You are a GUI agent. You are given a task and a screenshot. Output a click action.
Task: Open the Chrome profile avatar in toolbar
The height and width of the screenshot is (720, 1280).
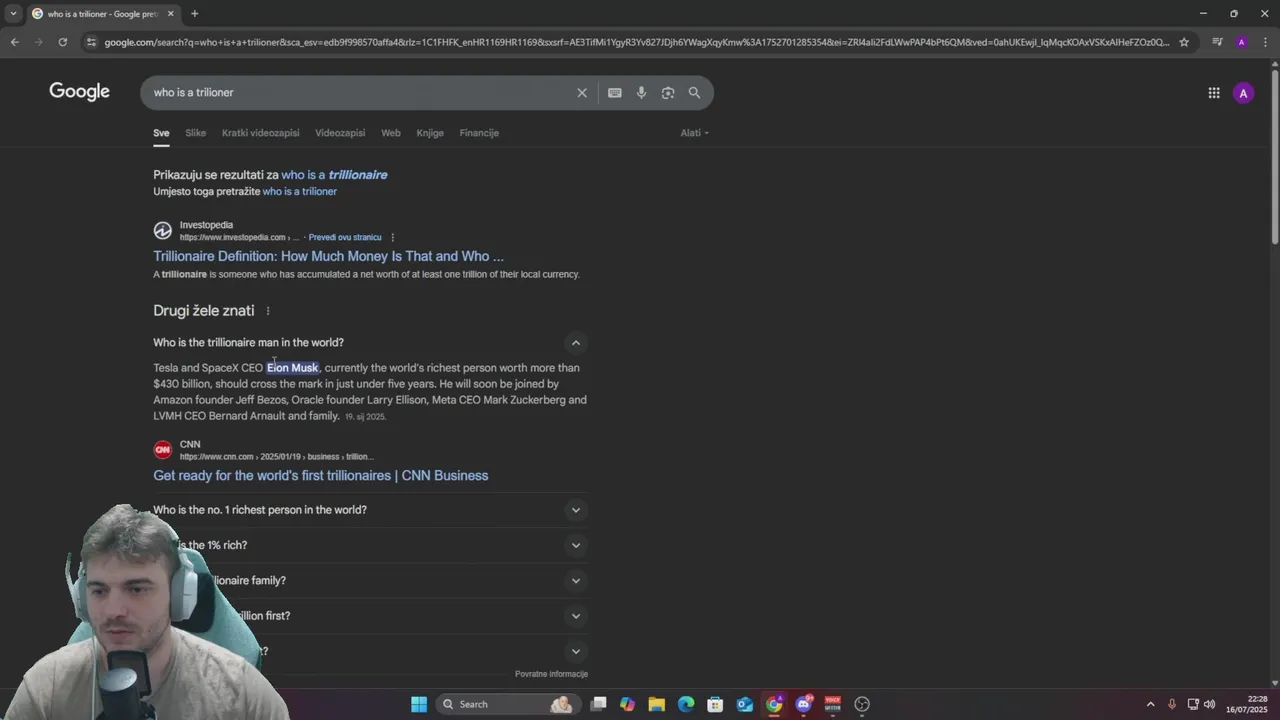point(1241,42)
